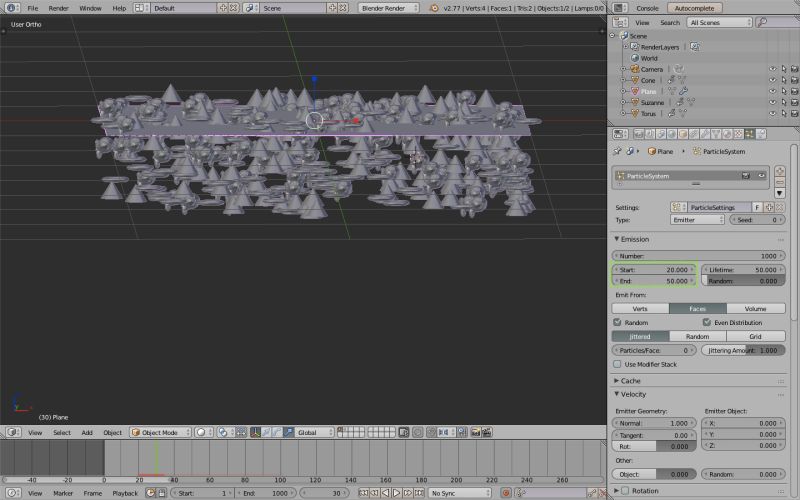Collapse the Scene tree node

pyautogui.click(x=612, y=36)
